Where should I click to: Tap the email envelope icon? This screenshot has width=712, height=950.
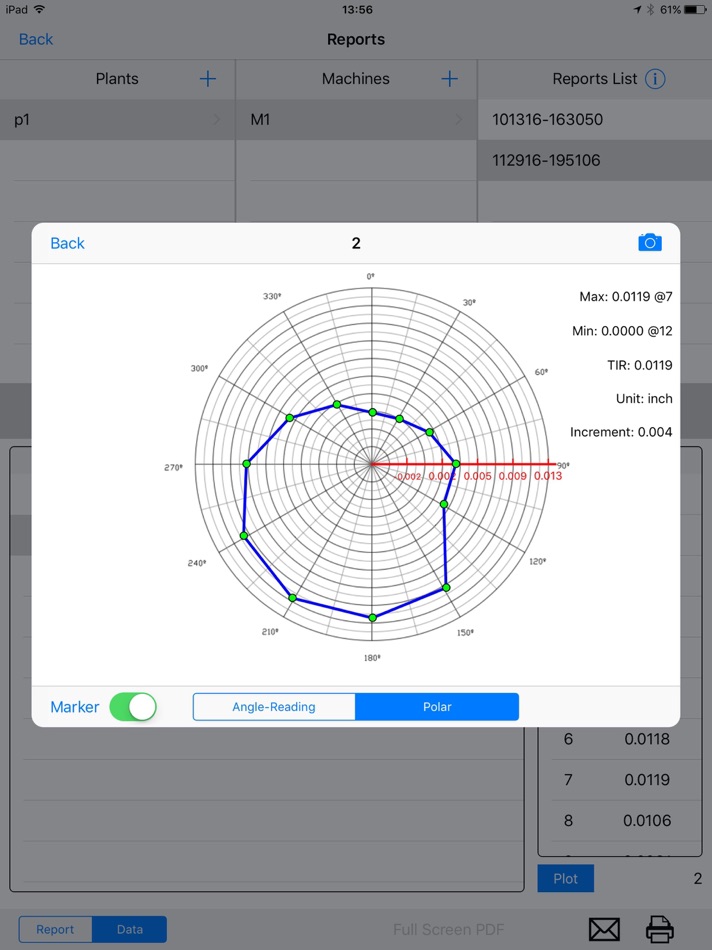tap(604, 929)
